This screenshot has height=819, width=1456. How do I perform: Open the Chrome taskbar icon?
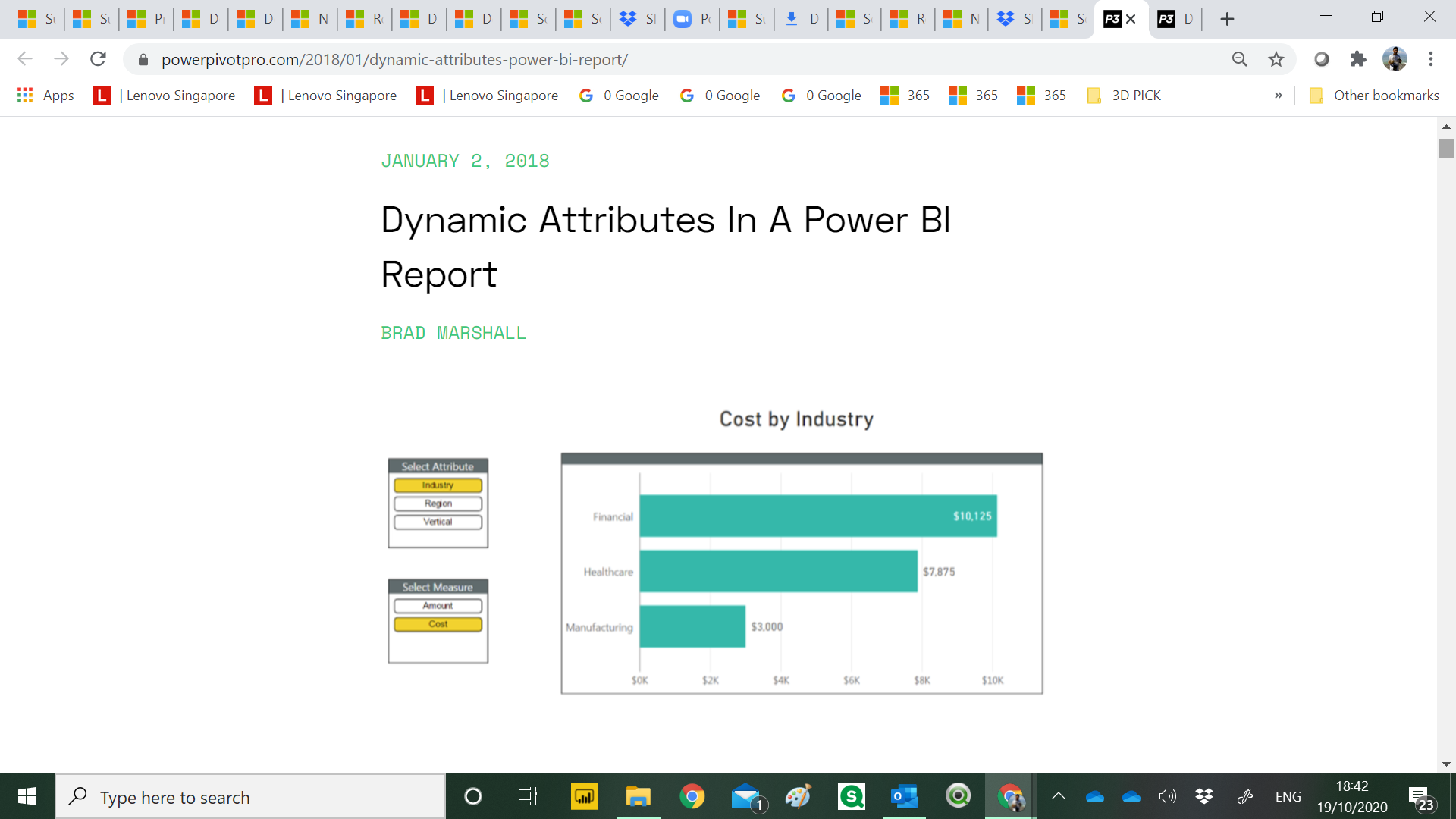(692, 796)
